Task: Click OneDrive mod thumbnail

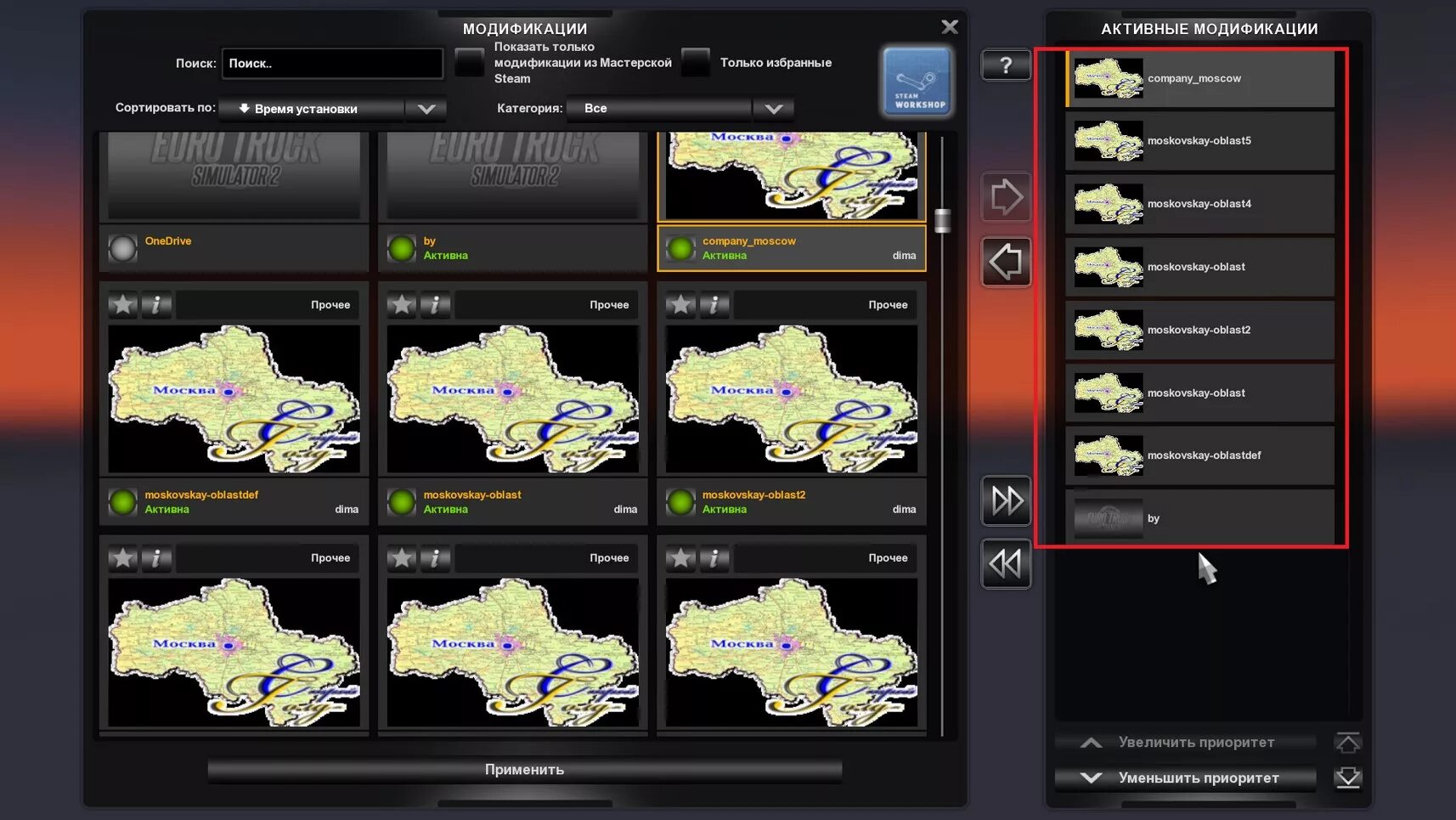Action: pos(234,175)
